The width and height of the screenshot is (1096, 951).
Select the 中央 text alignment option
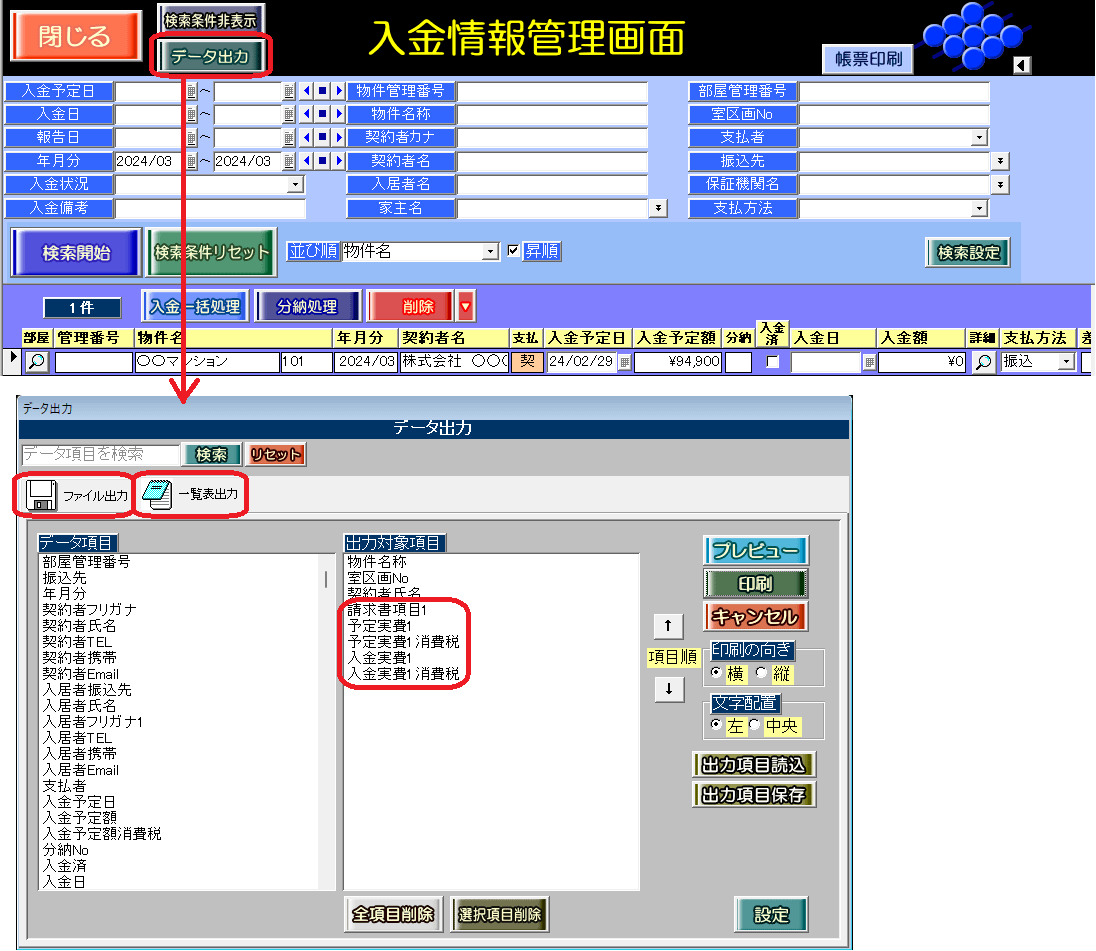(x=754, y=725)
